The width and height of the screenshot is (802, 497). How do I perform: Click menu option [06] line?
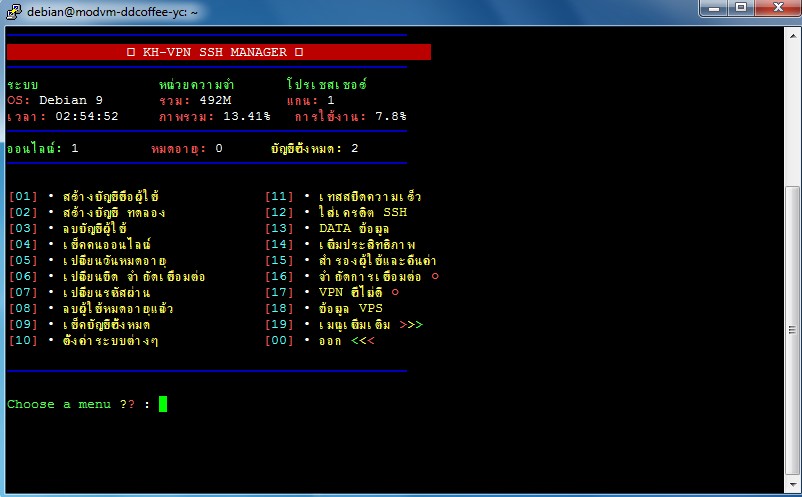(x=107, y=277)
